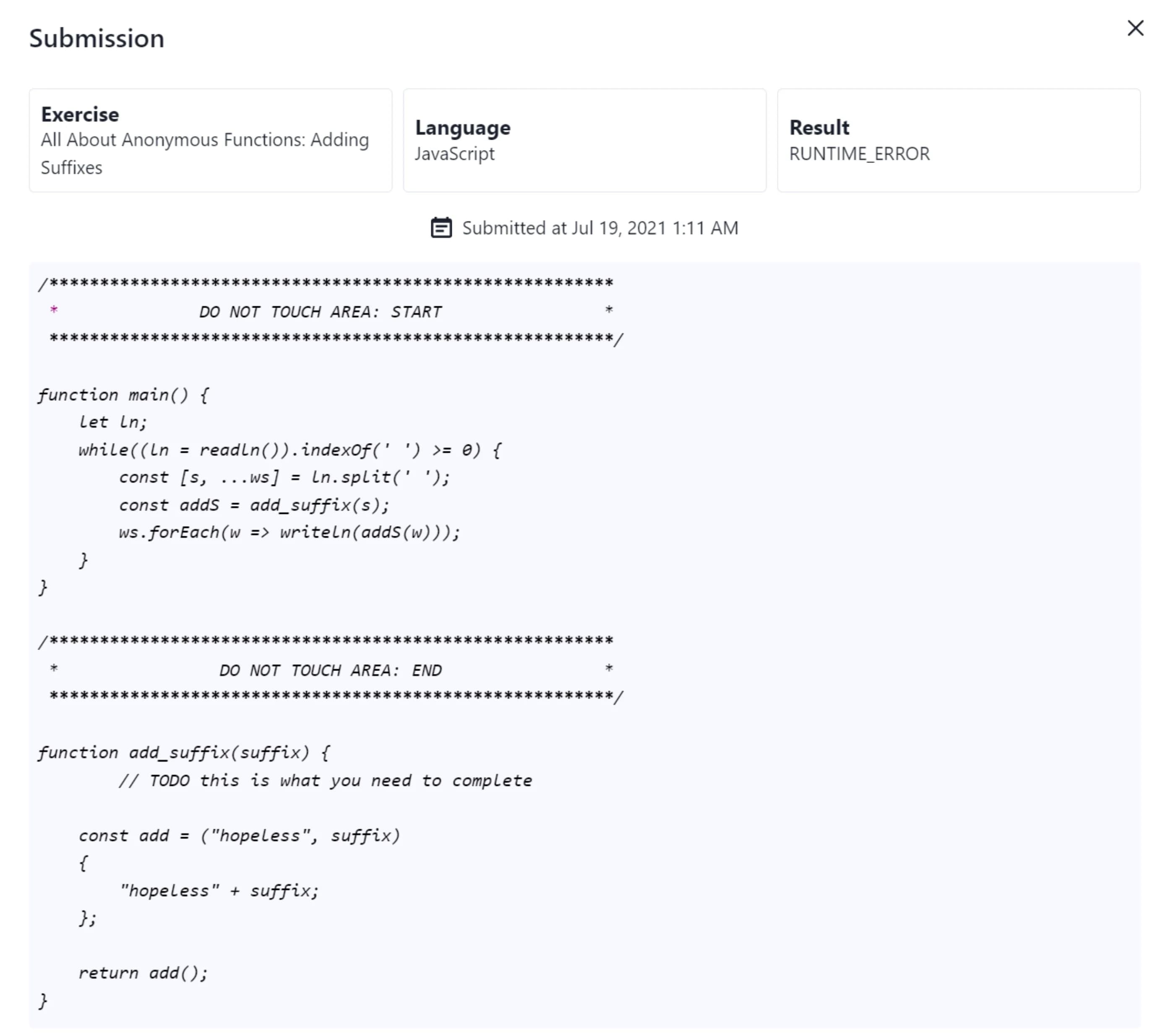The image size is (1155, 1036).
Task: Click the function add_suffix(suffix) declaration line
Action: [x=184, y=752]
